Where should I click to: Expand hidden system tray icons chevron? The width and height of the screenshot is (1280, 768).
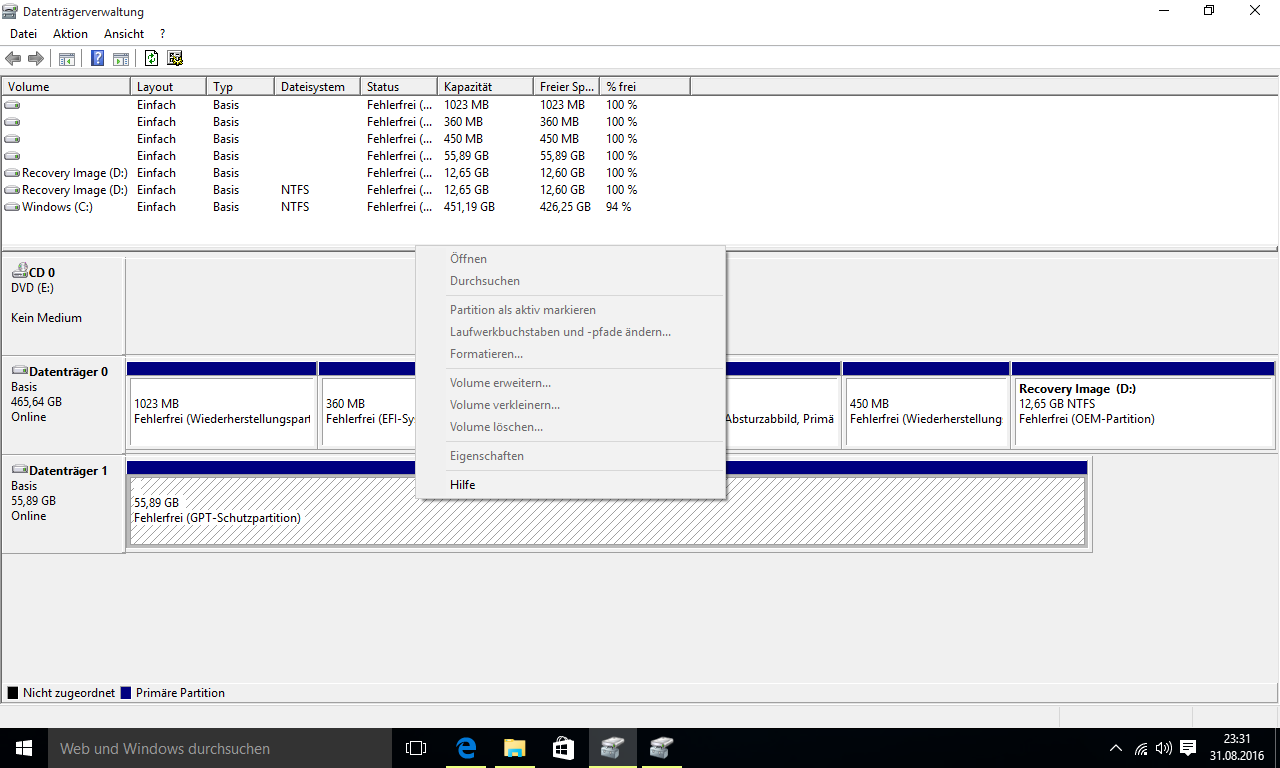pyautogui.click(x=1116, y=748)
